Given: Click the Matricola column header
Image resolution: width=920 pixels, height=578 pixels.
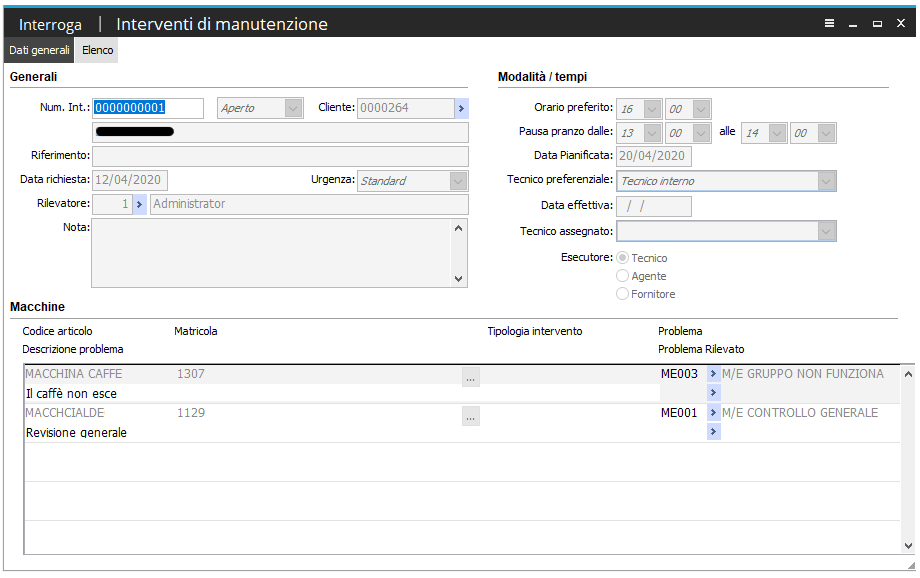Looking at the screenshot, I should pyautogui.click(x=195, y=331).
